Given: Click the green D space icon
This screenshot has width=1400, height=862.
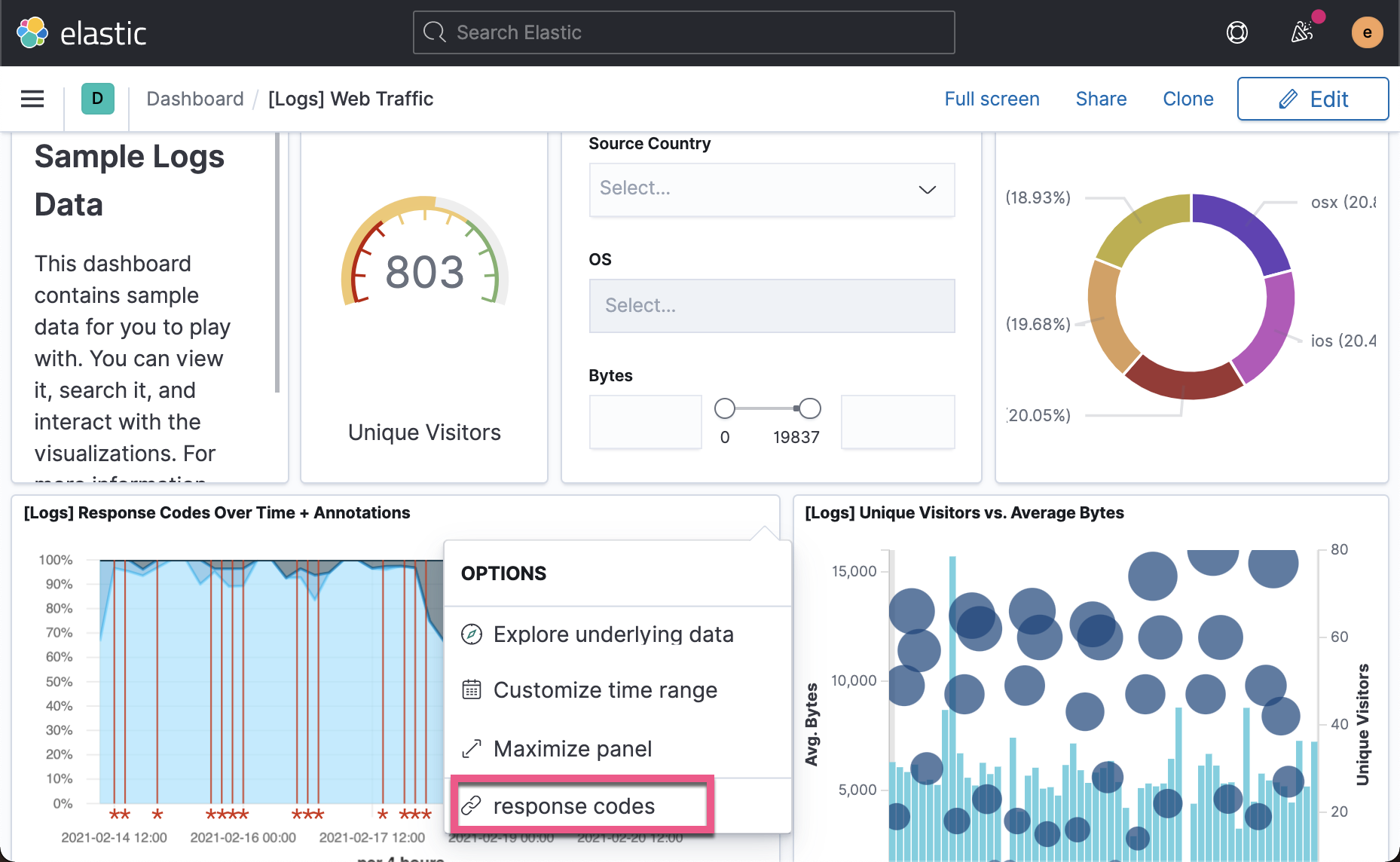Looking at the screenshot, I should click(98, 99).
